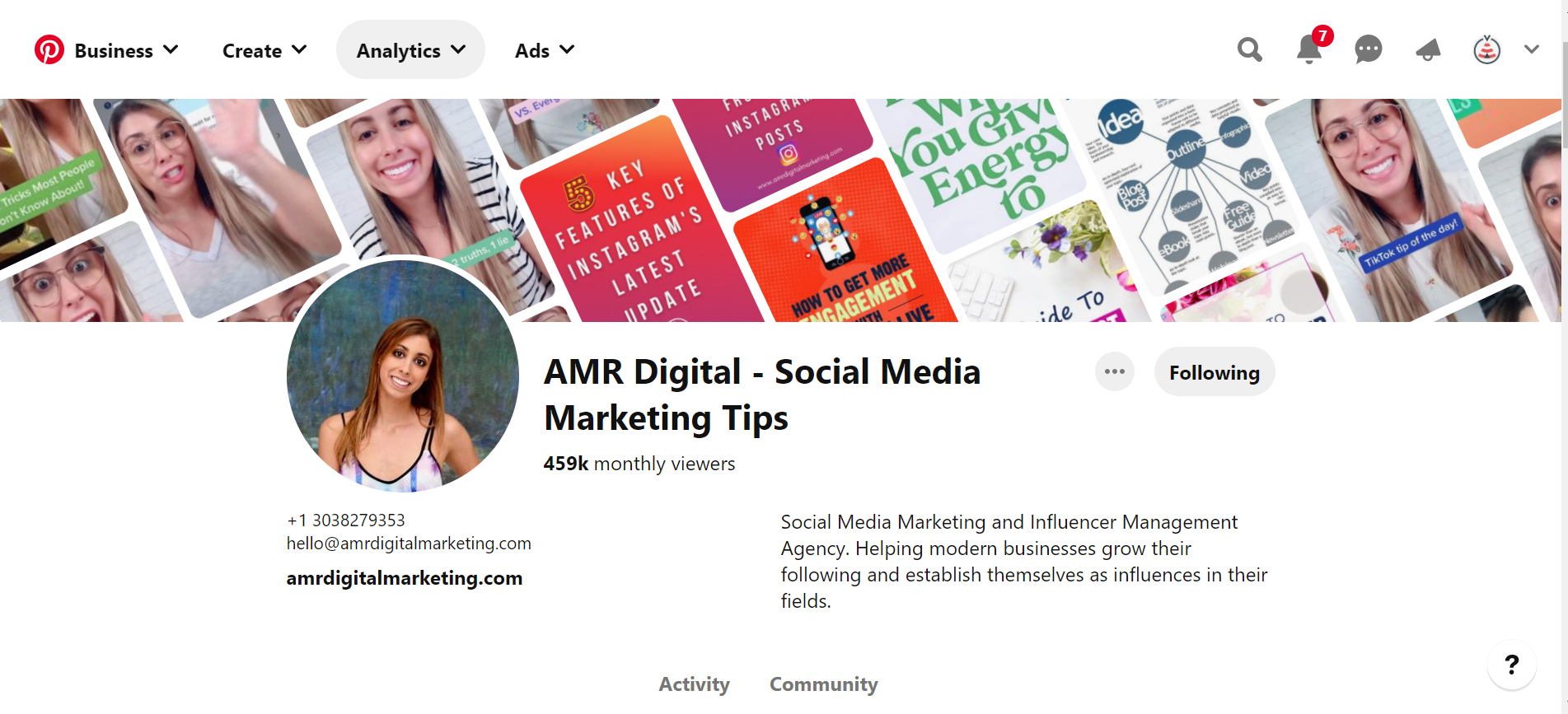Visit the amrdigitalmarketing.com website link

pyautogui.click(x=404, y=578)
